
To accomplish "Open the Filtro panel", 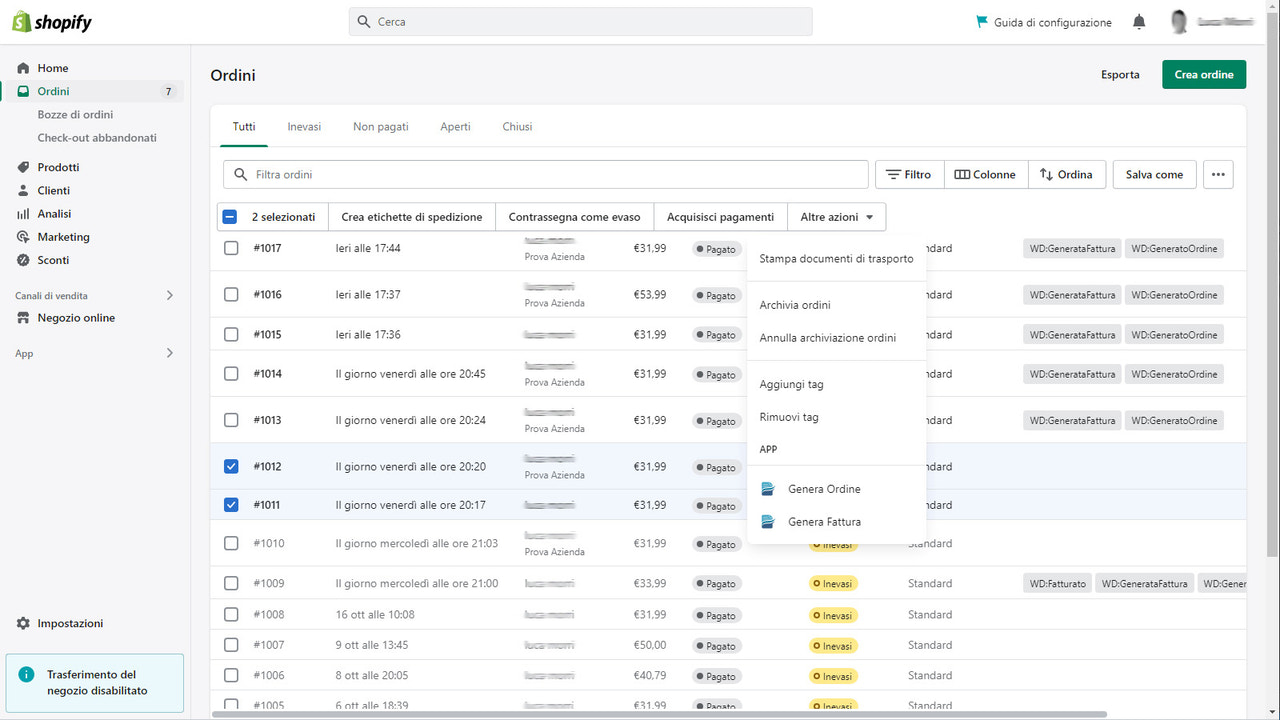I will point(909,174).
